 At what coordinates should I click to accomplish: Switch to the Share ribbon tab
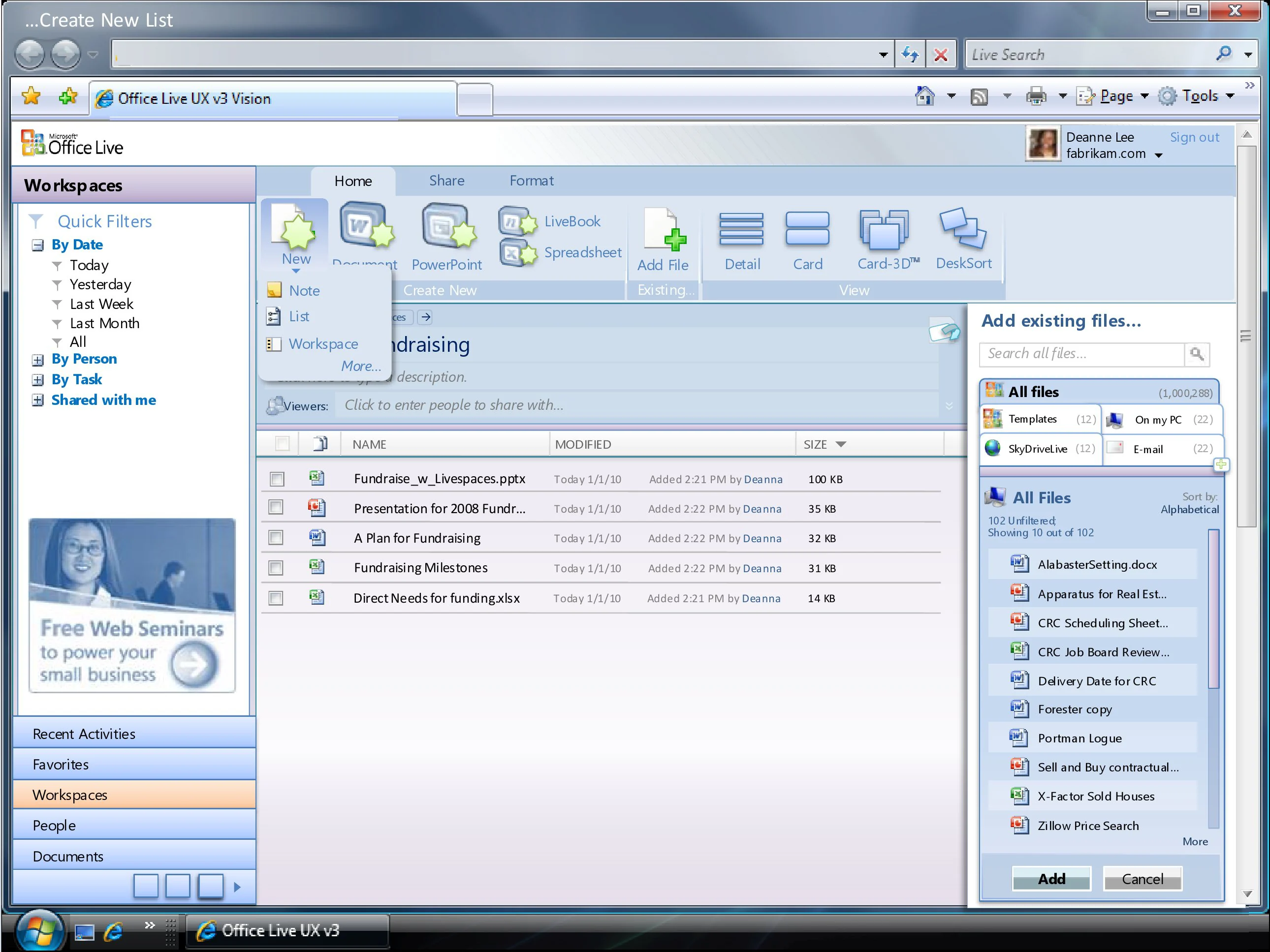(446, 181)
